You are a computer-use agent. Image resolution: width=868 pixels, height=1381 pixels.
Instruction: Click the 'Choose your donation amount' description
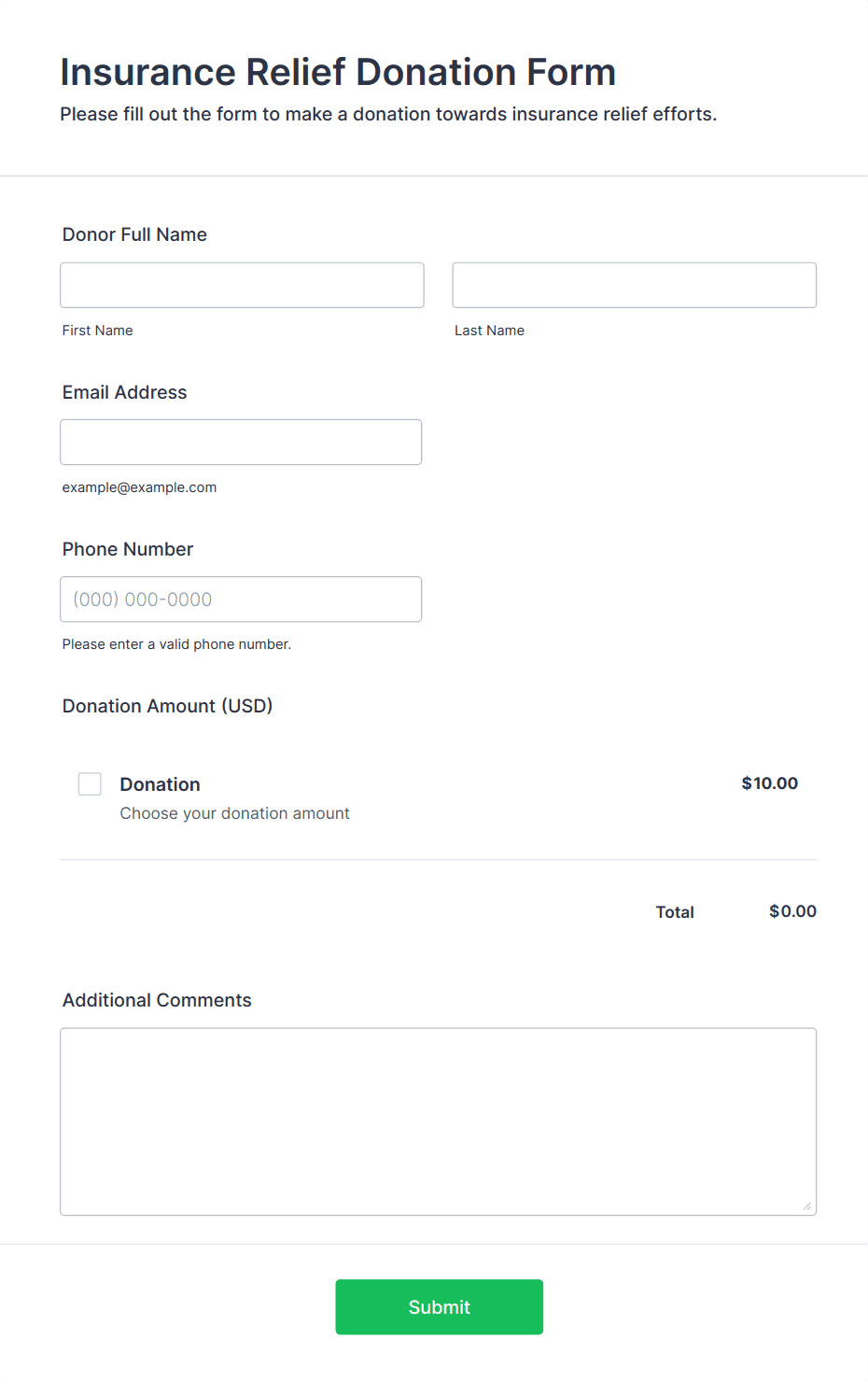[234, 813]
